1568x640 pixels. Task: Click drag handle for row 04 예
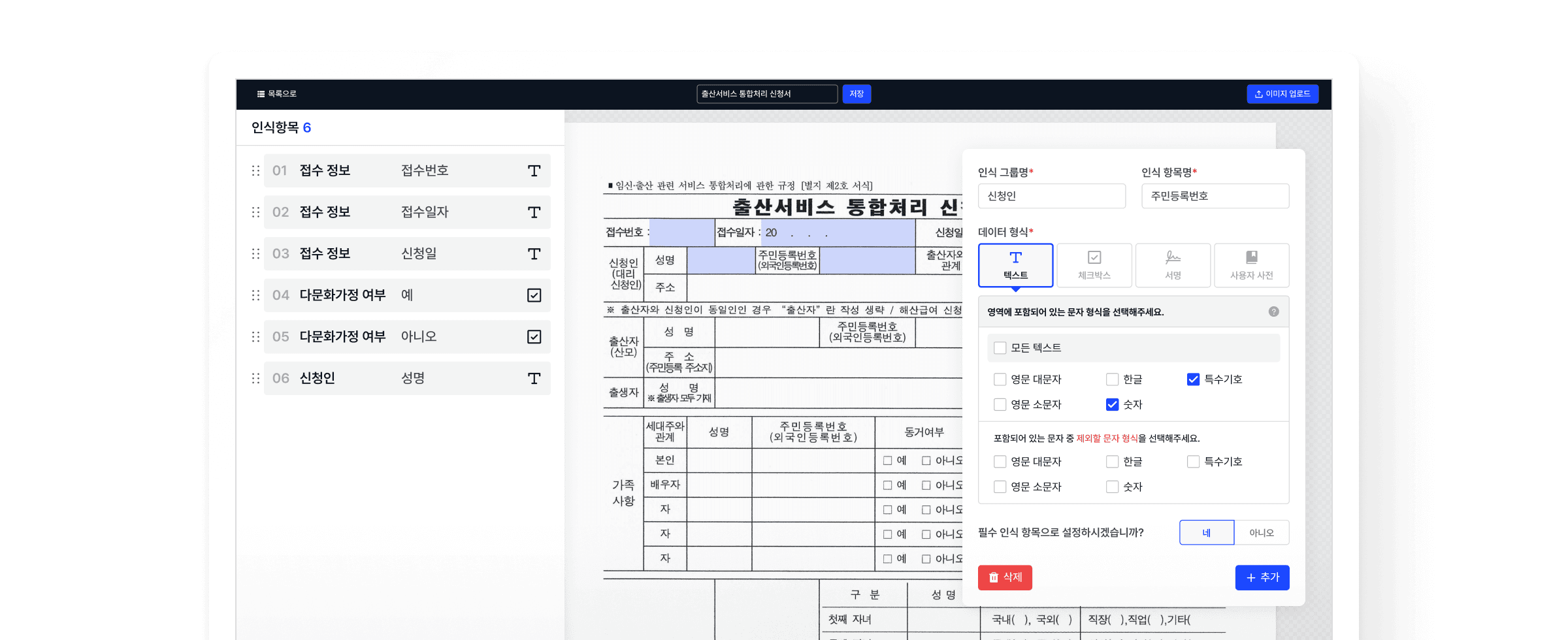pyautogui.click(x=255, y=295)
